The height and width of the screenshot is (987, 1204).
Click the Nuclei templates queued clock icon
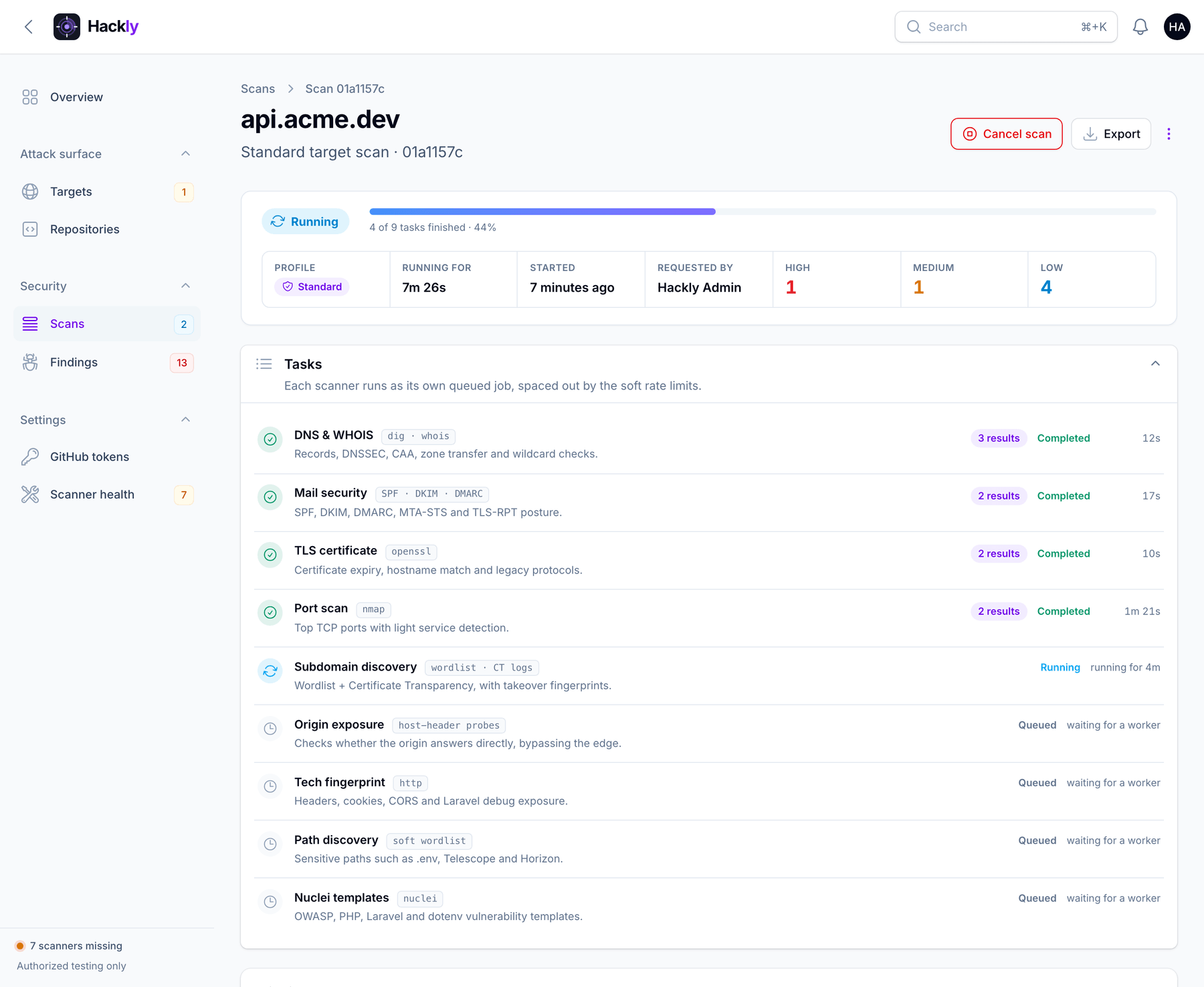(x=270, y=901)
